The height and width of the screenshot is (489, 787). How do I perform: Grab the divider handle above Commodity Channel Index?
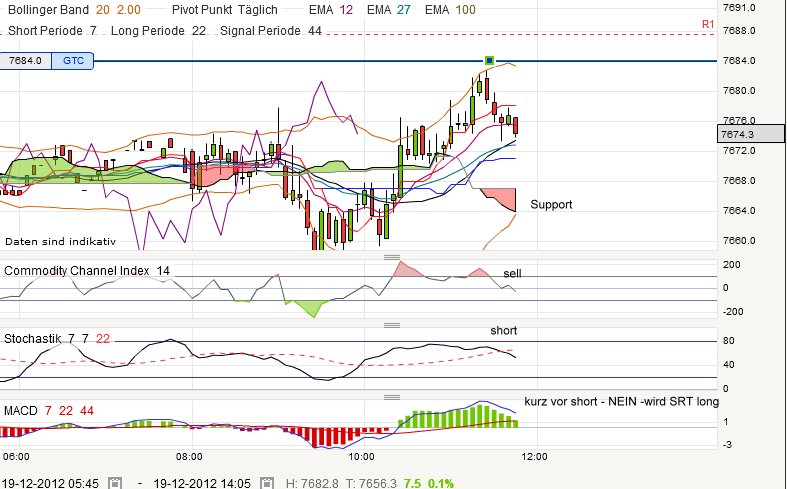391,258
